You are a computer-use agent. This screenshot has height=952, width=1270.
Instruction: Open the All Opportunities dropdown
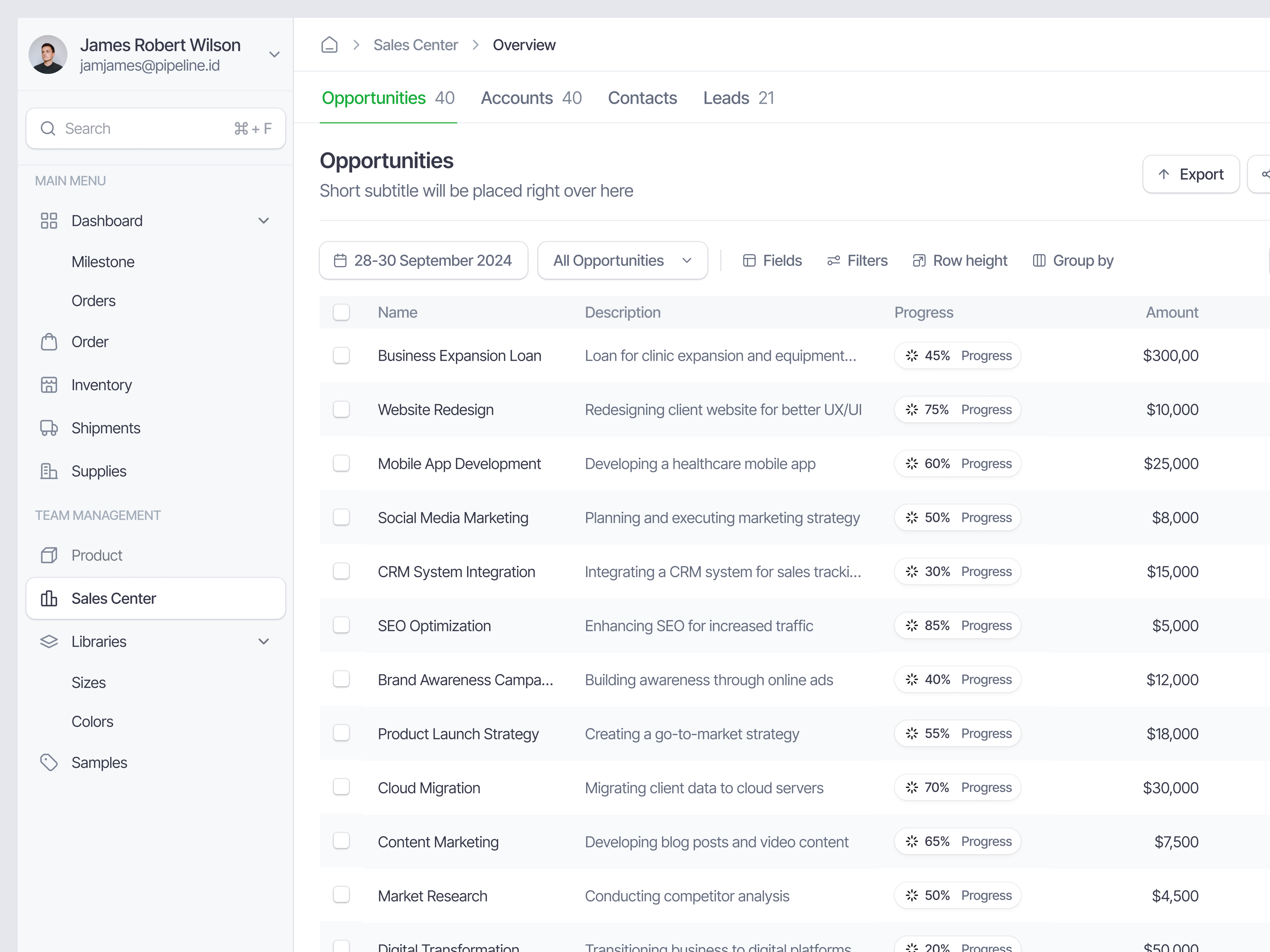pyautogui.click(x=622, y=261)
